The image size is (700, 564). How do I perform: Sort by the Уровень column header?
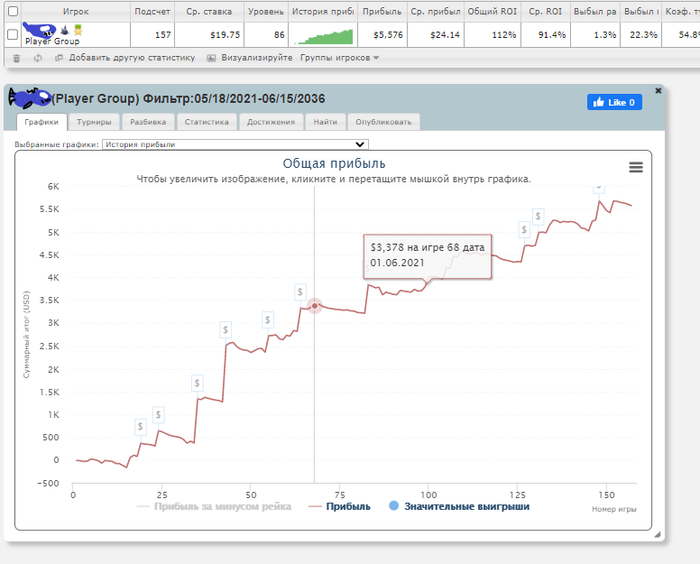pyautogui.click(x=266, y=12)
